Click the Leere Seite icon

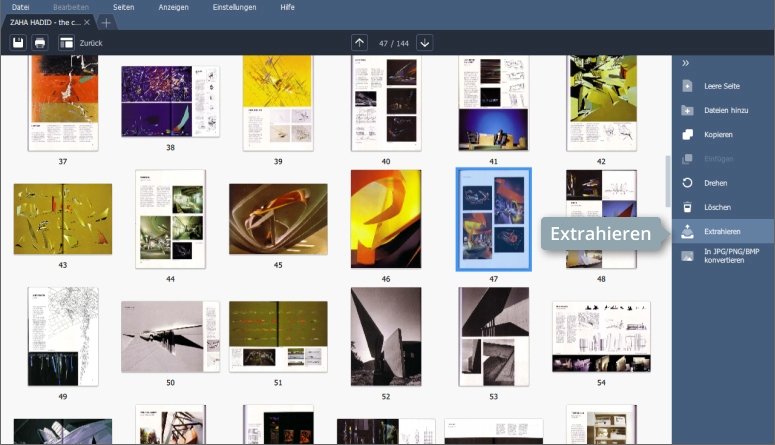[687, 86]
